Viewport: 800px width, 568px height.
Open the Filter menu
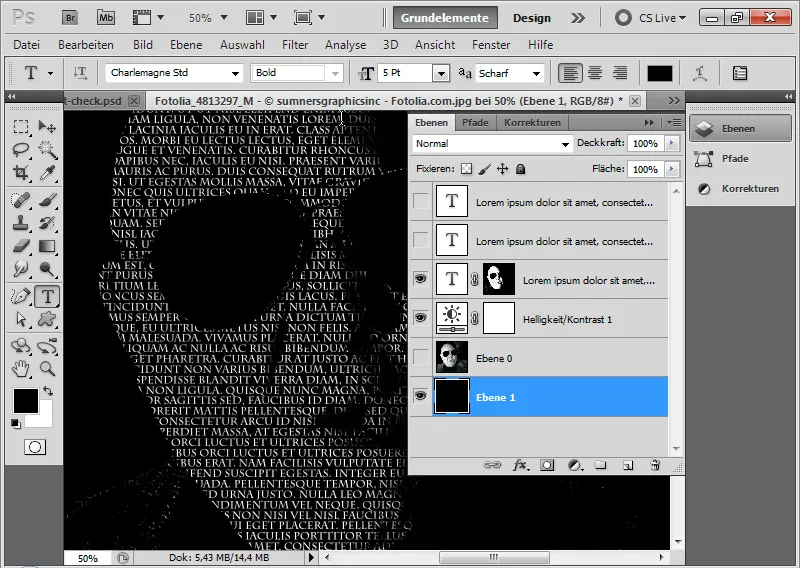pyautogui.click(x=295, y=45)
